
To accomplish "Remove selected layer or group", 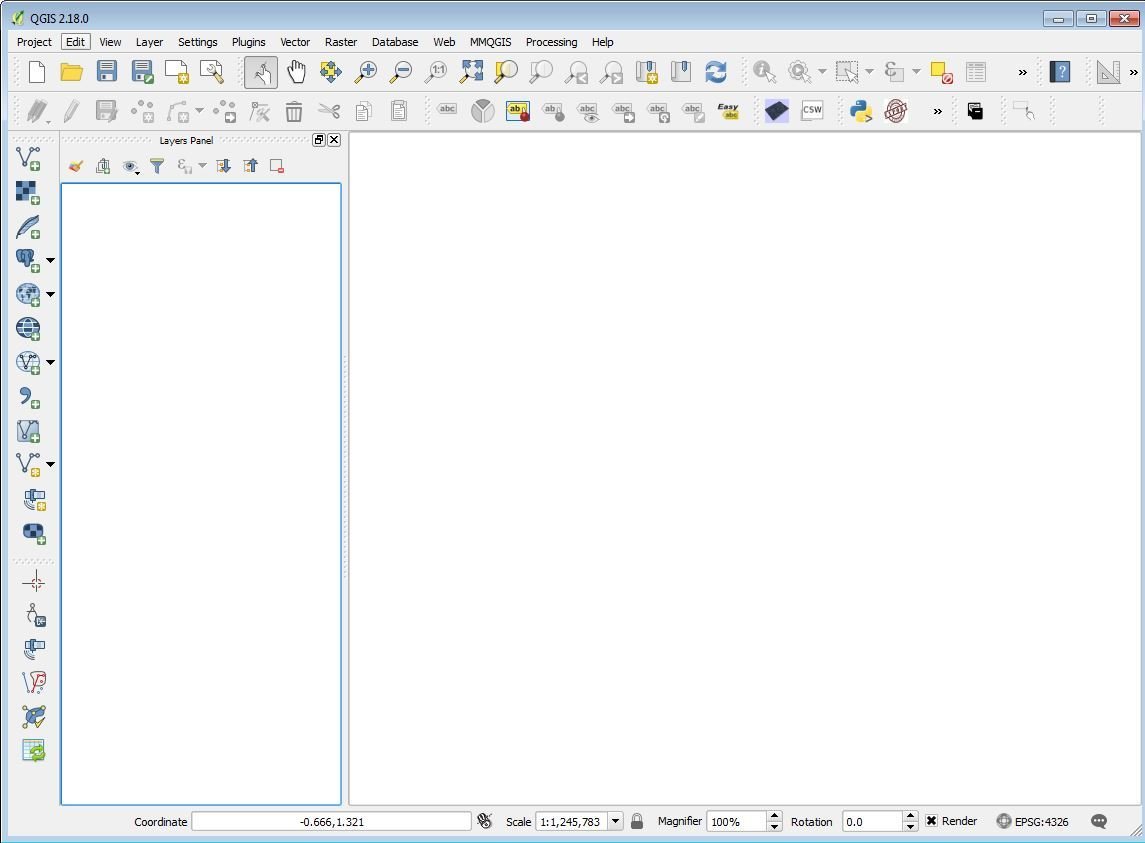I will [x=277, y=167].
